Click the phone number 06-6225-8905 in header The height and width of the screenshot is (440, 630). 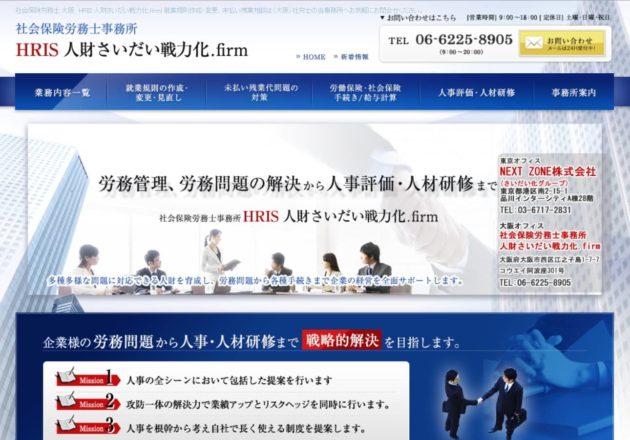[x=464, y=39]
